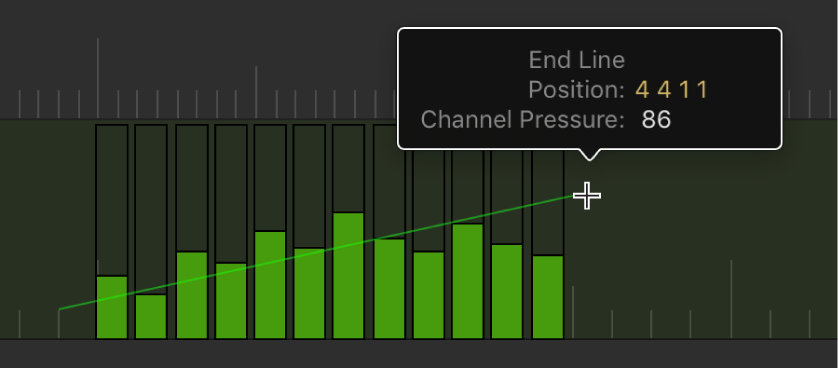Click the End Line label in the tooltip
The width and height of the screenshot is (838, 370).
coord(577,60)
